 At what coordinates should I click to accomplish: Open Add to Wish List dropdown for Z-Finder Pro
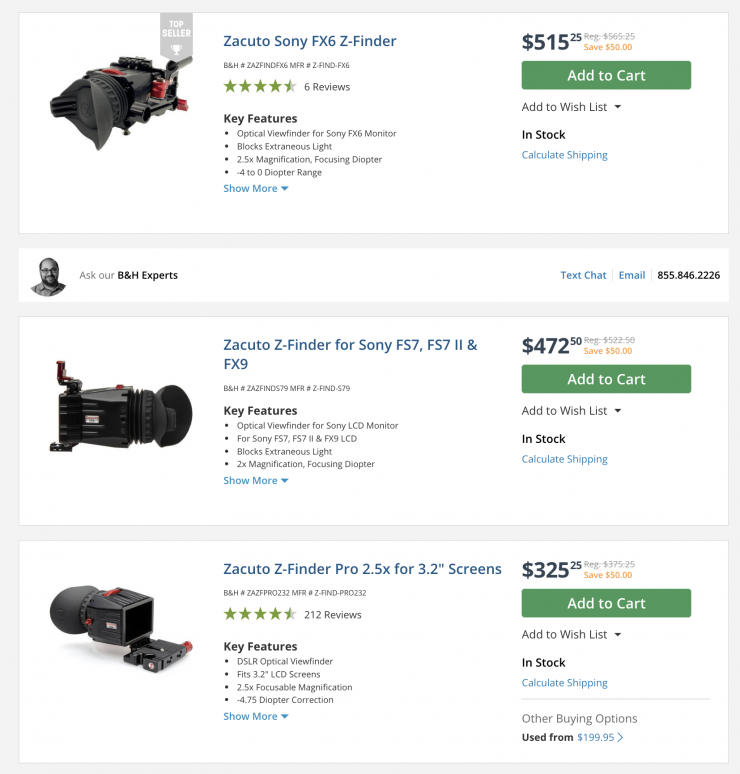click(571, 635)
